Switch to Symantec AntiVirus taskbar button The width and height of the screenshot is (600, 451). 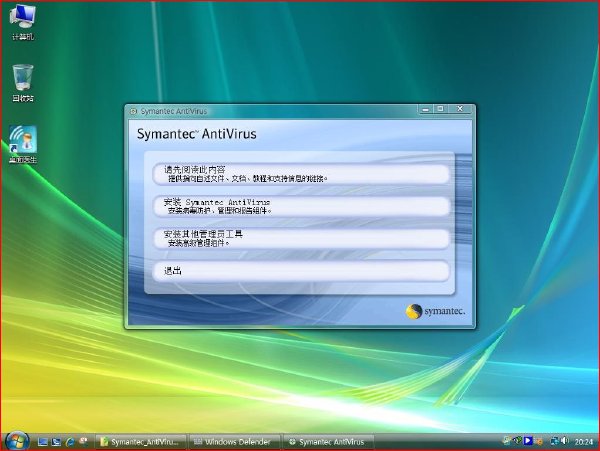(329, 442)
